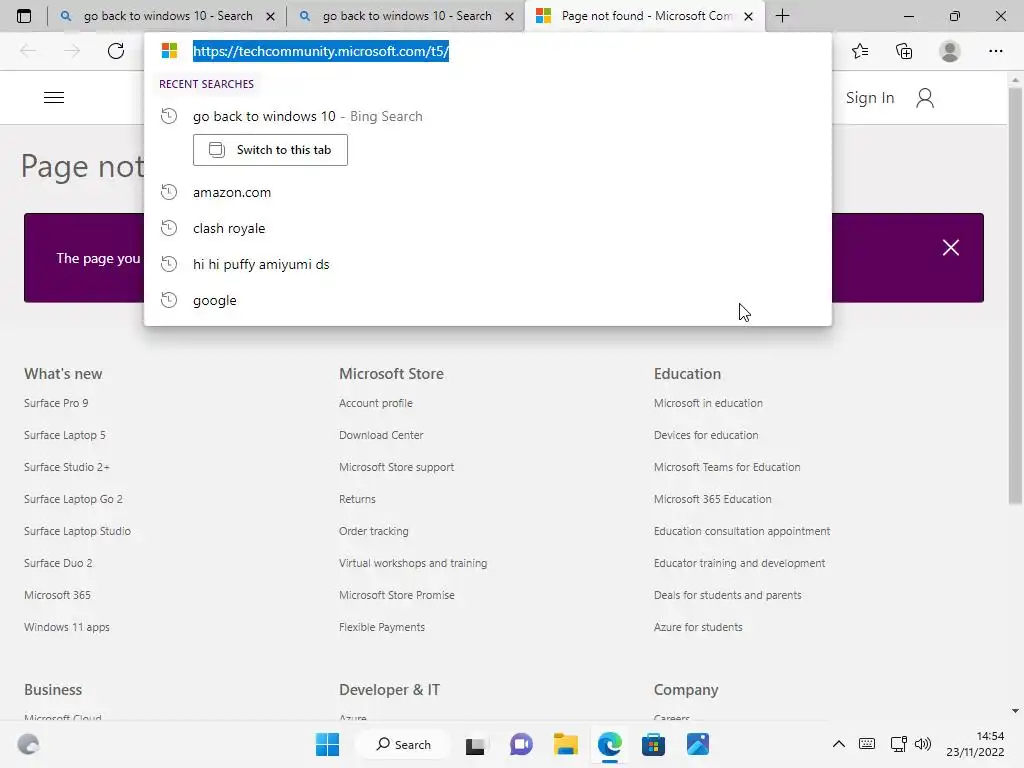This screenshot has height=768, width=1024.
Task: Open Download Center link
Action: (381, 435)
